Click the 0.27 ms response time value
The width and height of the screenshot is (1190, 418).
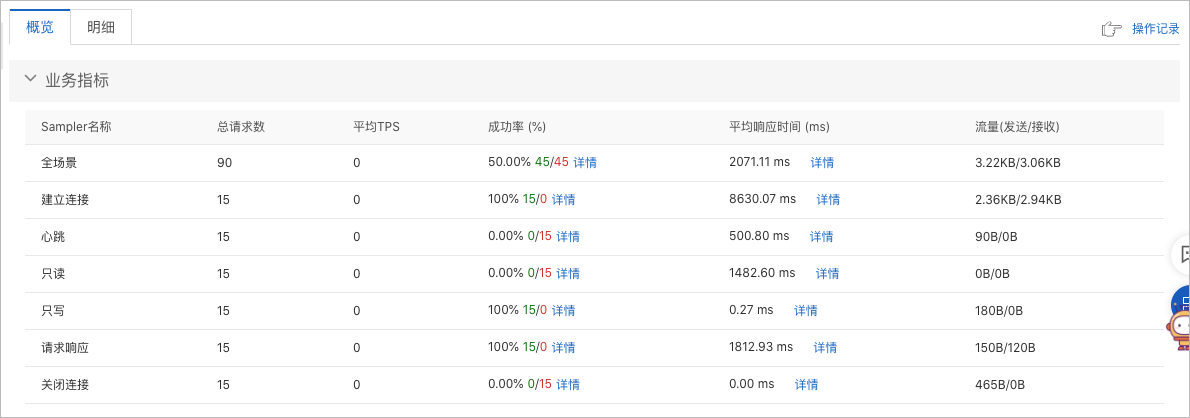[751, 310]
